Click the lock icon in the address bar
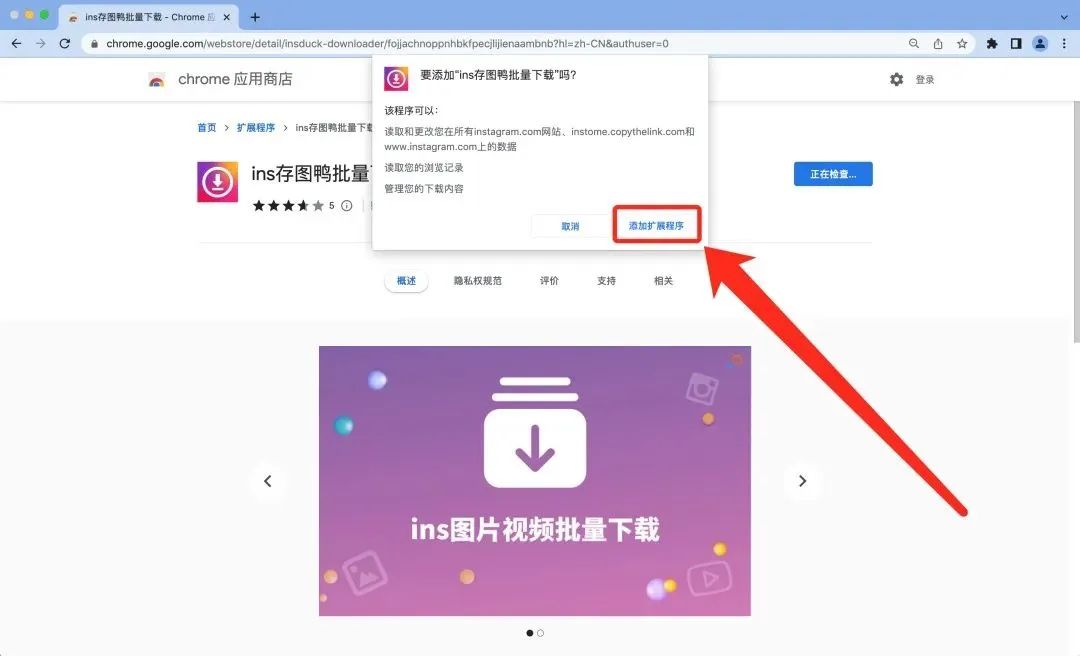 pos(94,43)
